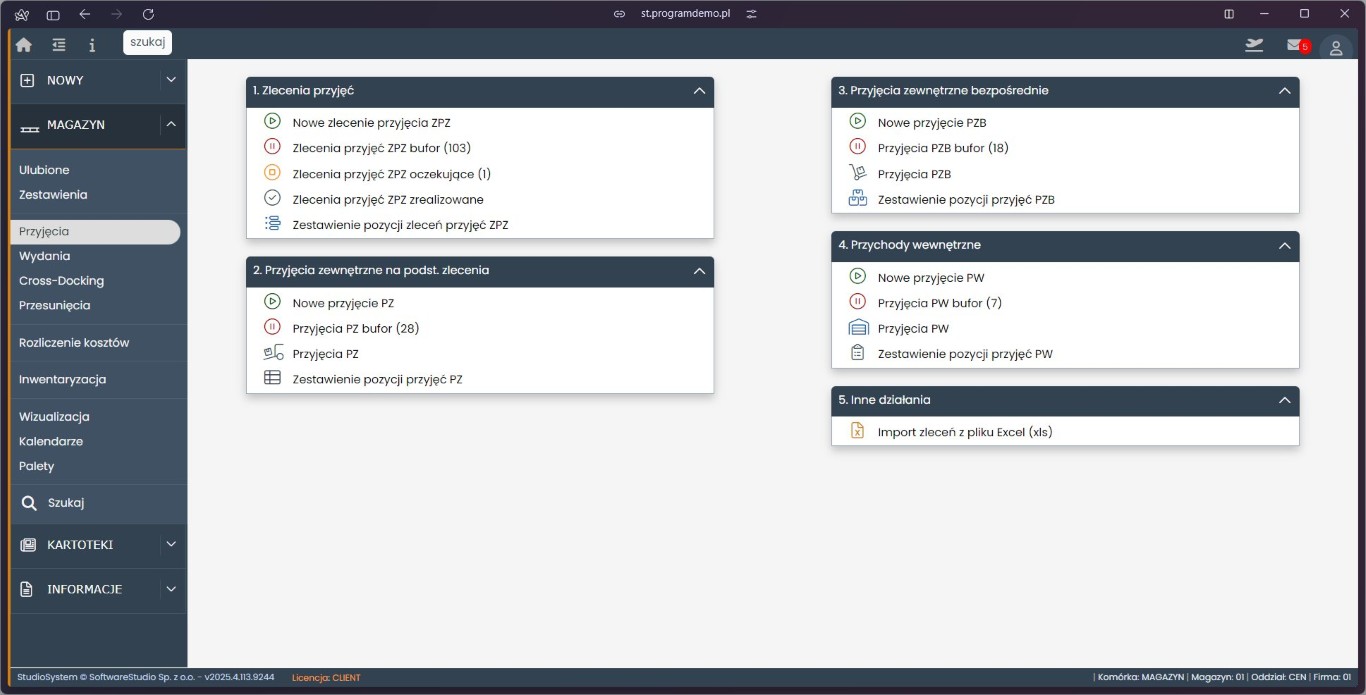Image resolution: width=1366 pixels, height=695 pixels.
Task: Open the info icon in top toolbar
Action: click(92, 45)
